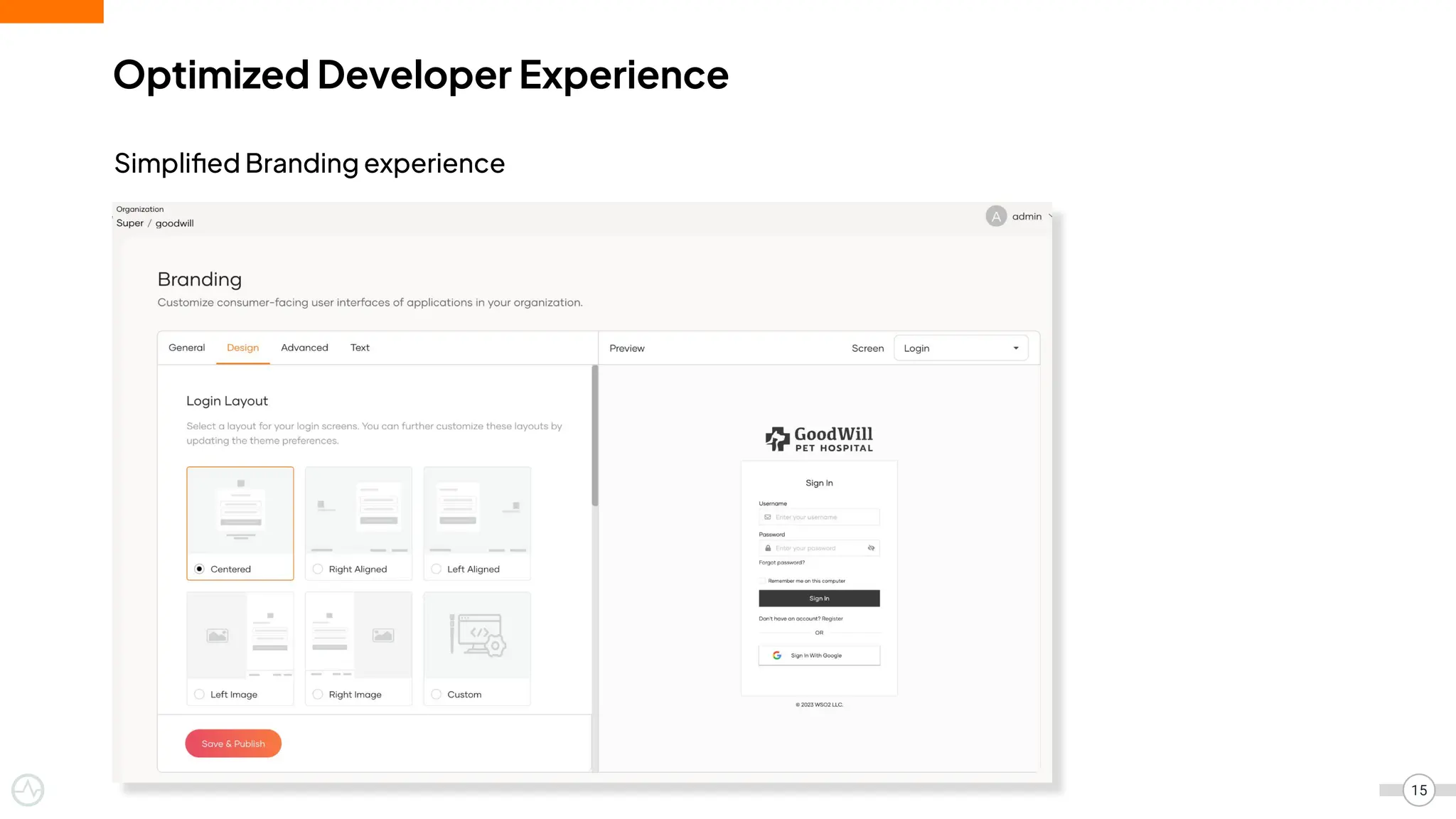Click the lock icon in Password field

768,548
